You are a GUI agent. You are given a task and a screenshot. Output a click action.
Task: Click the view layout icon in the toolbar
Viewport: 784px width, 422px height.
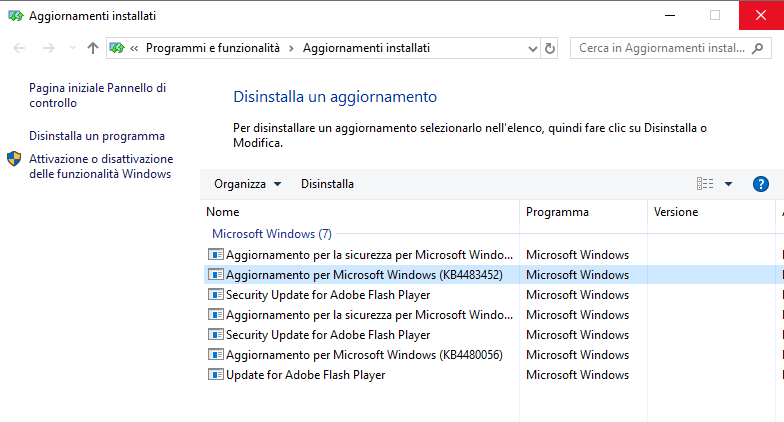pyautogui.click(x=705, y=184)
